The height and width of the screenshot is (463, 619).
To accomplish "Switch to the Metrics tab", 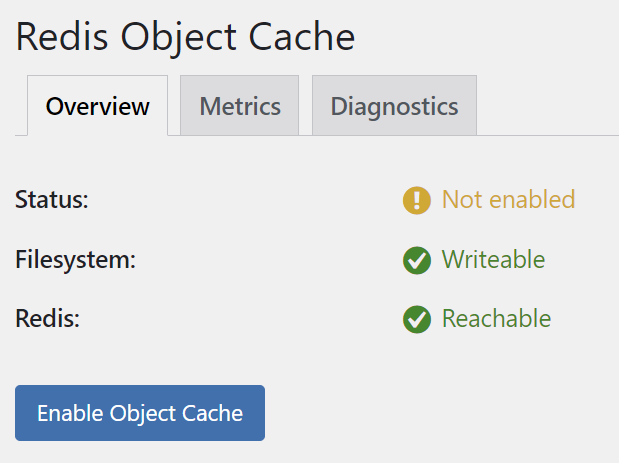I will 240,106.
